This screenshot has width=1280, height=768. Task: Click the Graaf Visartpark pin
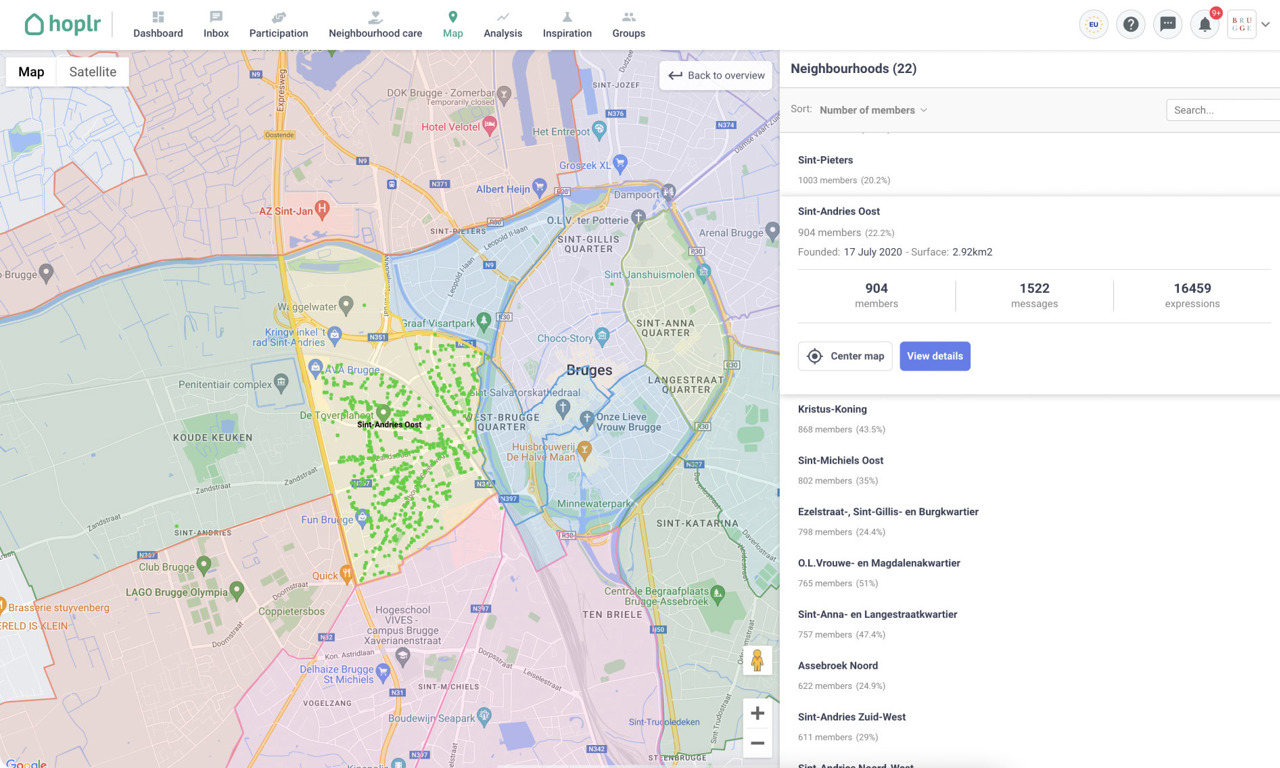point(484,321)
